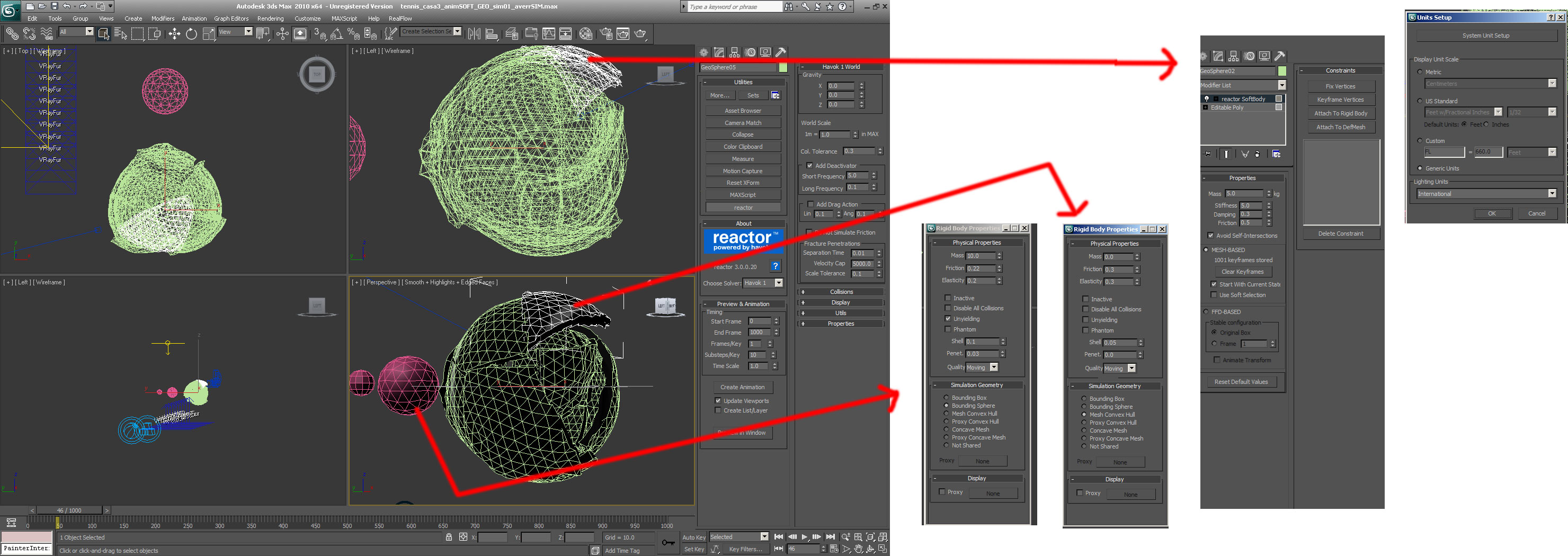
Task: Enable the Create List/Layer checkbox
Action: coord(718,410)
